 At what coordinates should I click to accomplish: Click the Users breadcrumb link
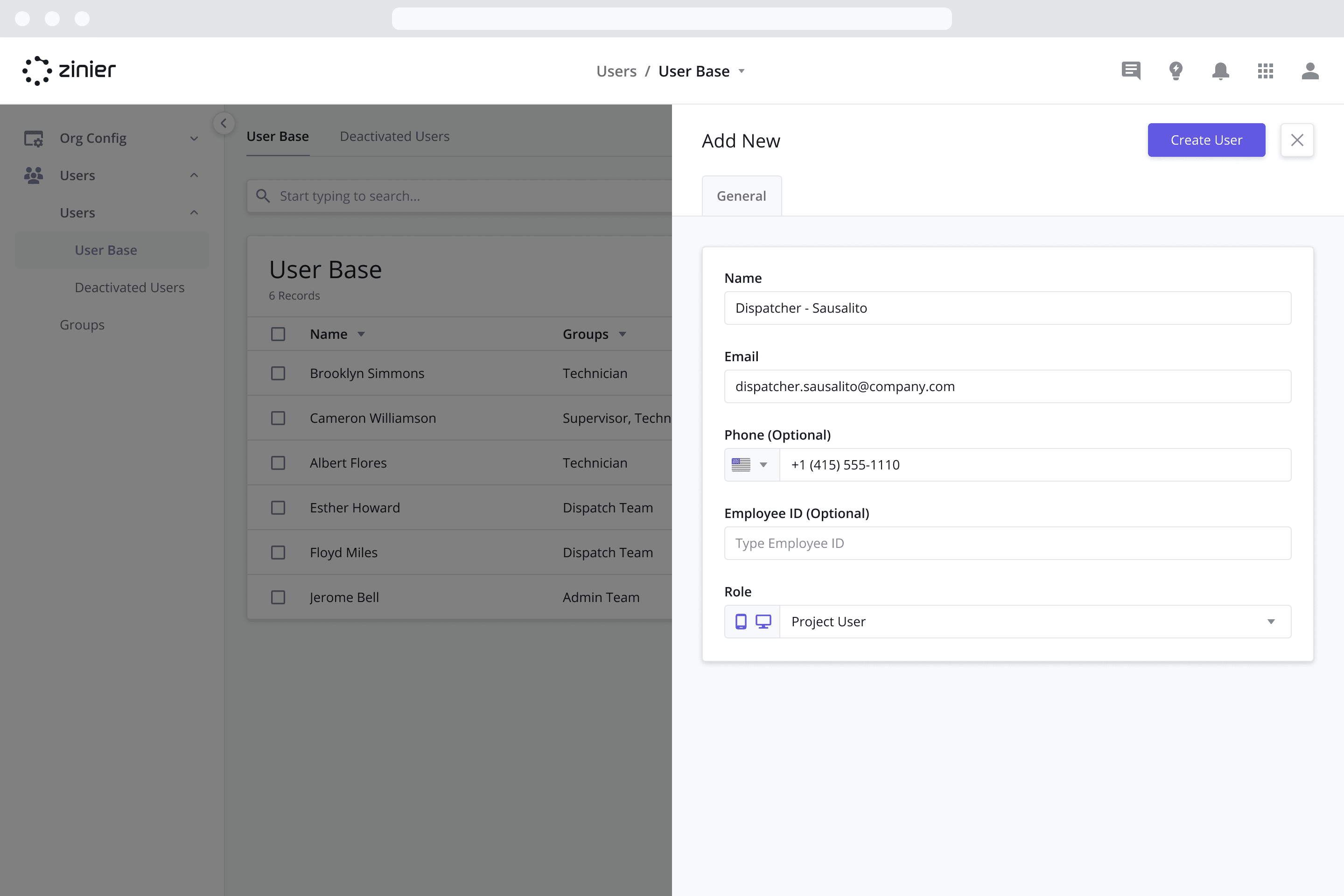[x=616, y=71]
